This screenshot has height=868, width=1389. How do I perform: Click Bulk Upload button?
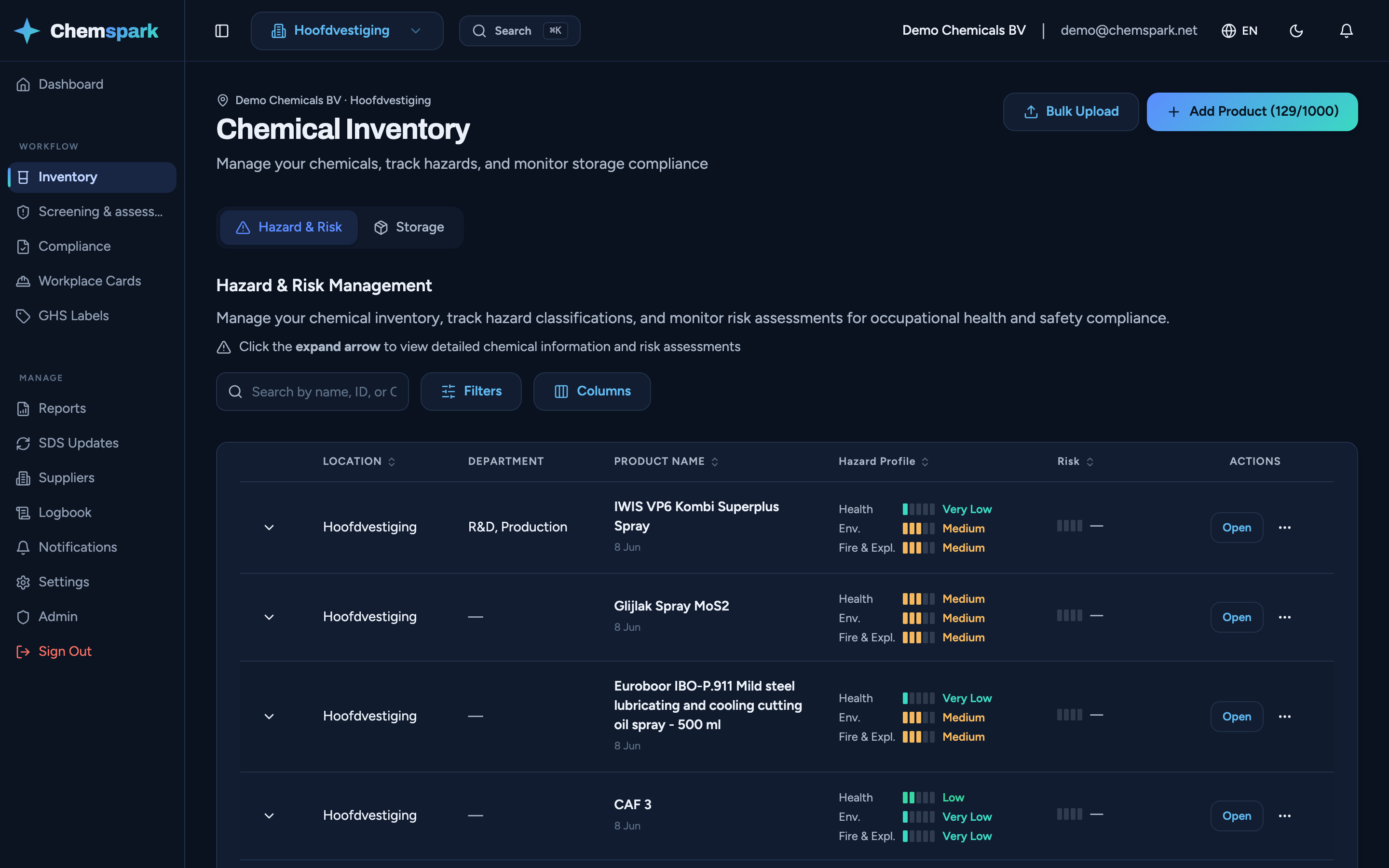pyautogui.click(x=1071, y=111)
